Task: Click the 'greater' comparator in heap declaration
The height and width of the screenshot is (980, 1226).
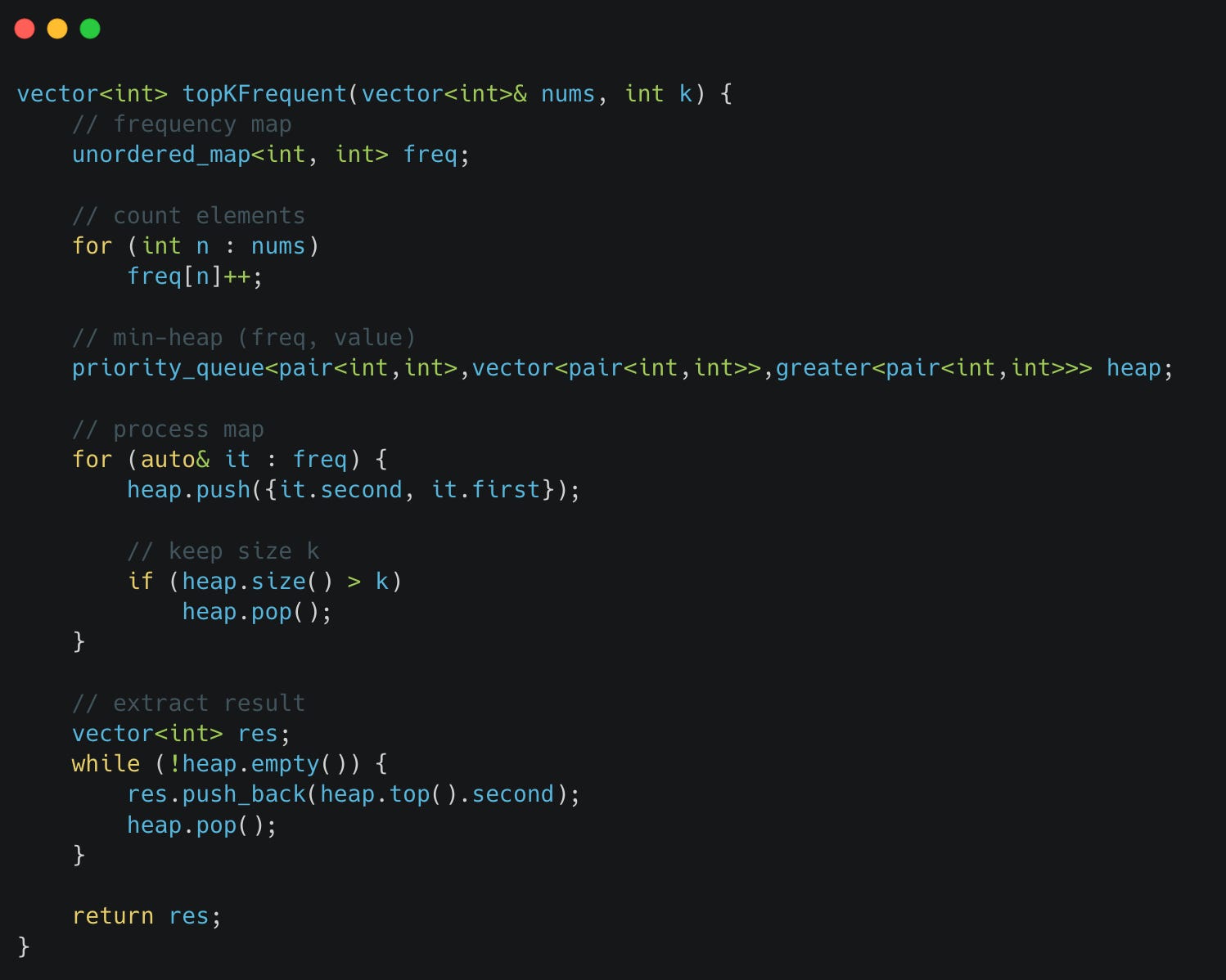Action: [x=823, y=368]
